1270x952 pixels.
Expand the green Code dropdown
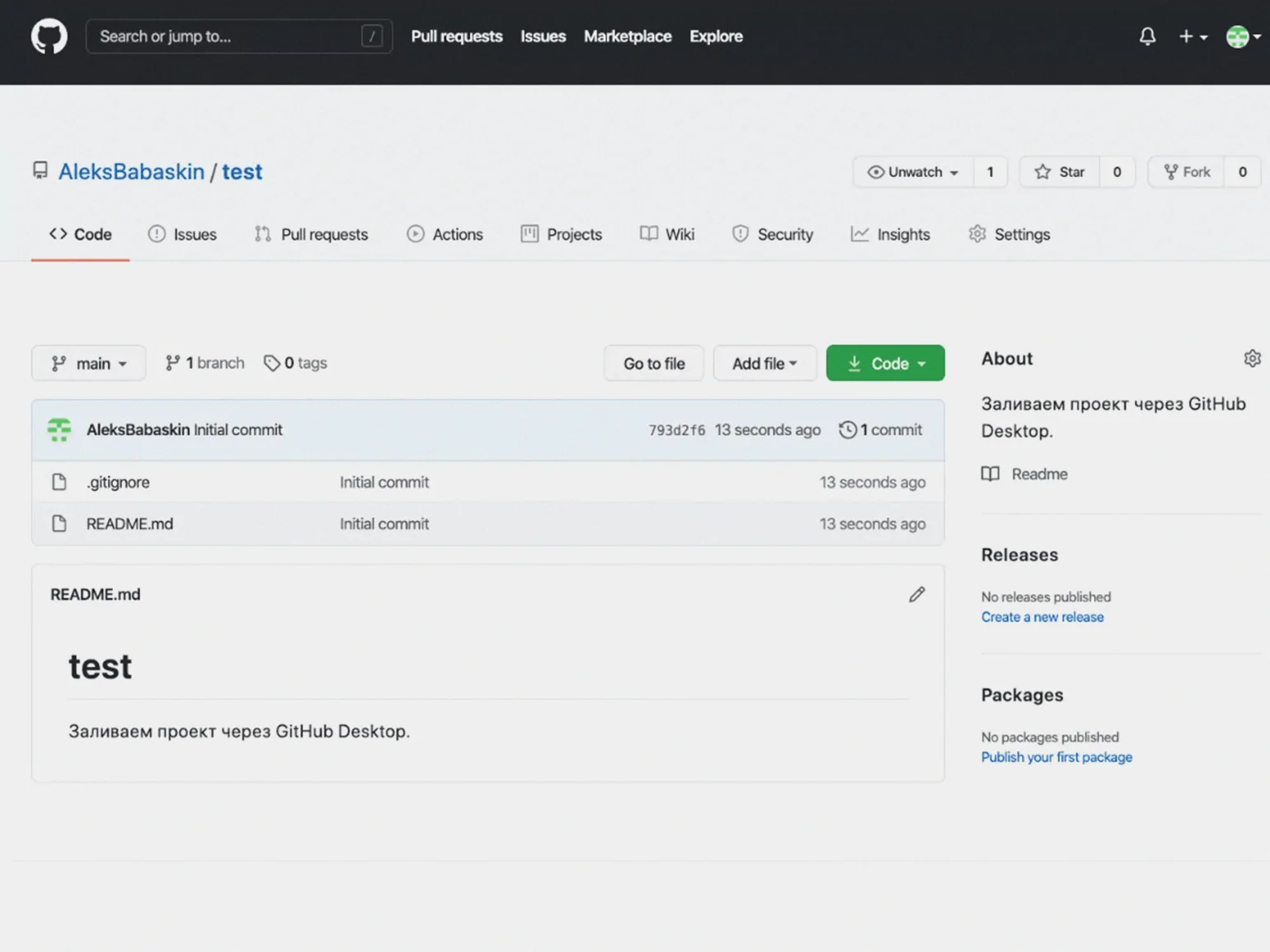[x=885, y=363]
